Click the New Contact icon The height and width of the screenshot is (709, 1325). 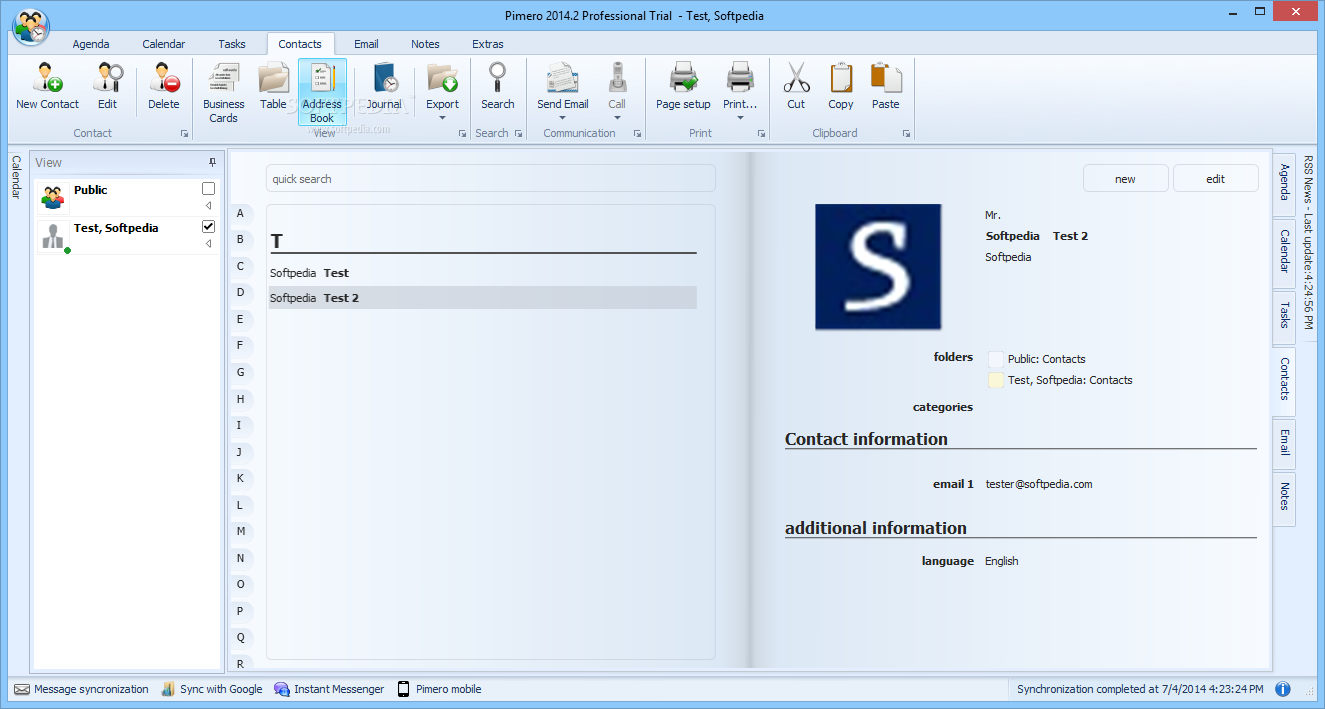click(x=47, y=78)
